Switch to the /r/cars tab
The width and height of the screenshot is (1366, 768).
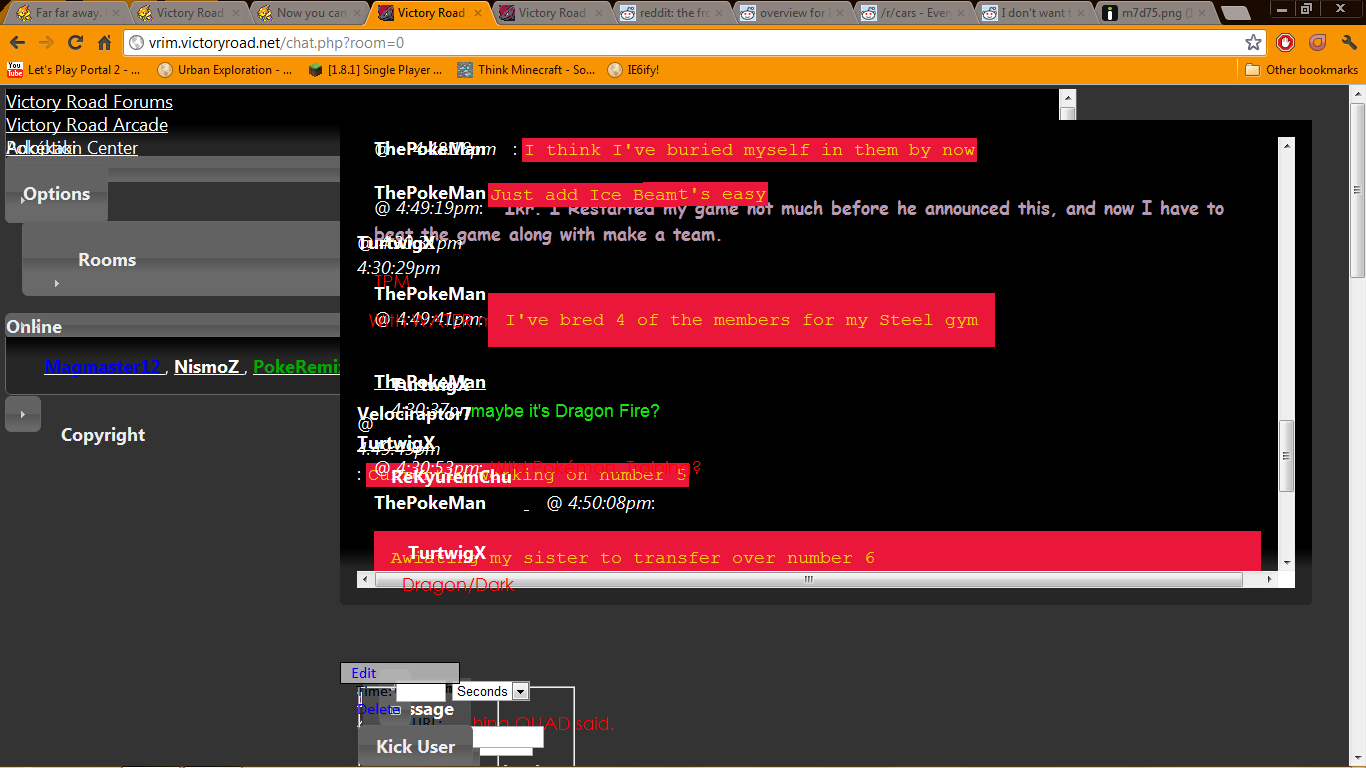[913, 13]
